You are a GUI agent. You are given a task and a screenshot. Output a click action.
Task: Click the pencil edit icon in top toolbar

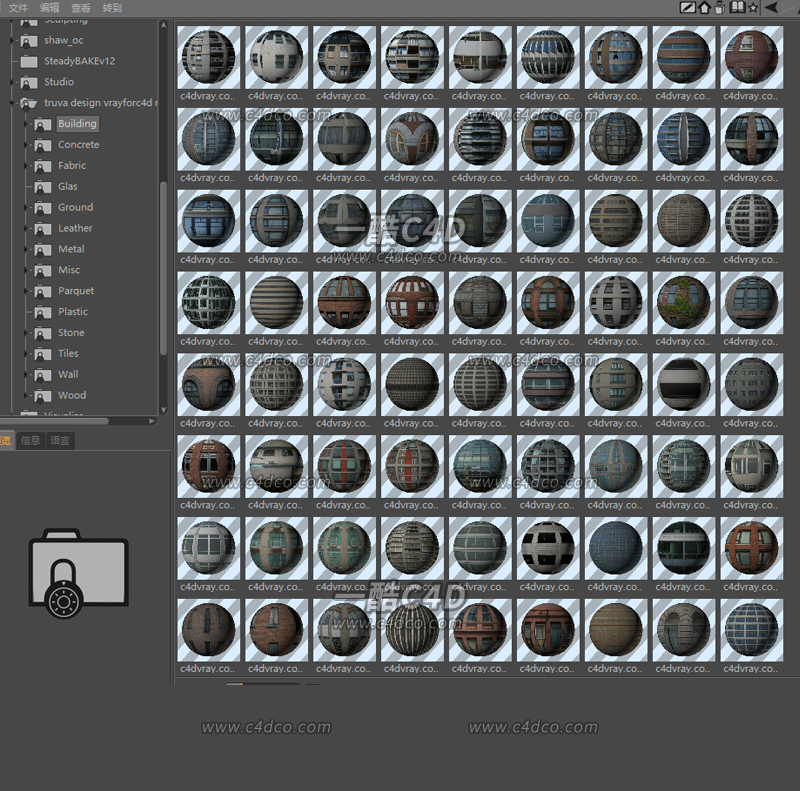(687, 8)
